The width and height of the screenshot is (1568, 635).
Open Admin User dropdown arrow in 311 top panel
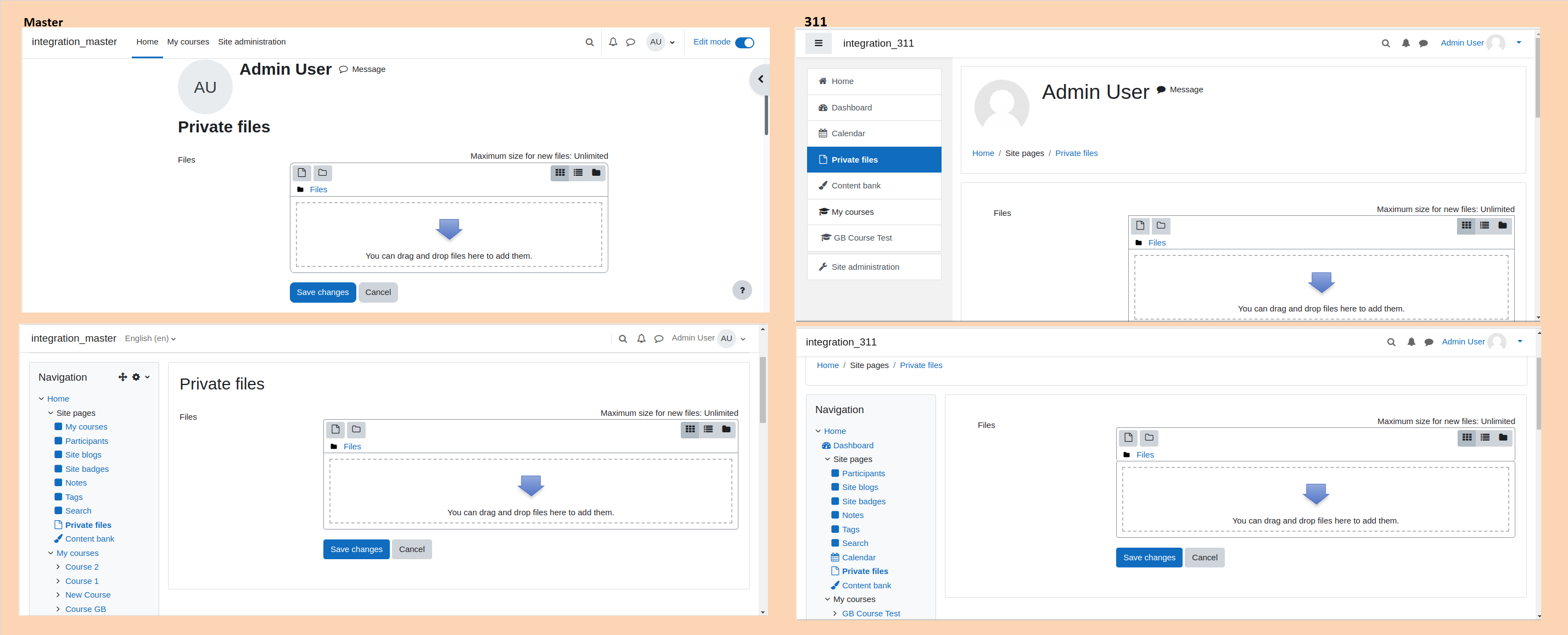(x=1519, y=43)
